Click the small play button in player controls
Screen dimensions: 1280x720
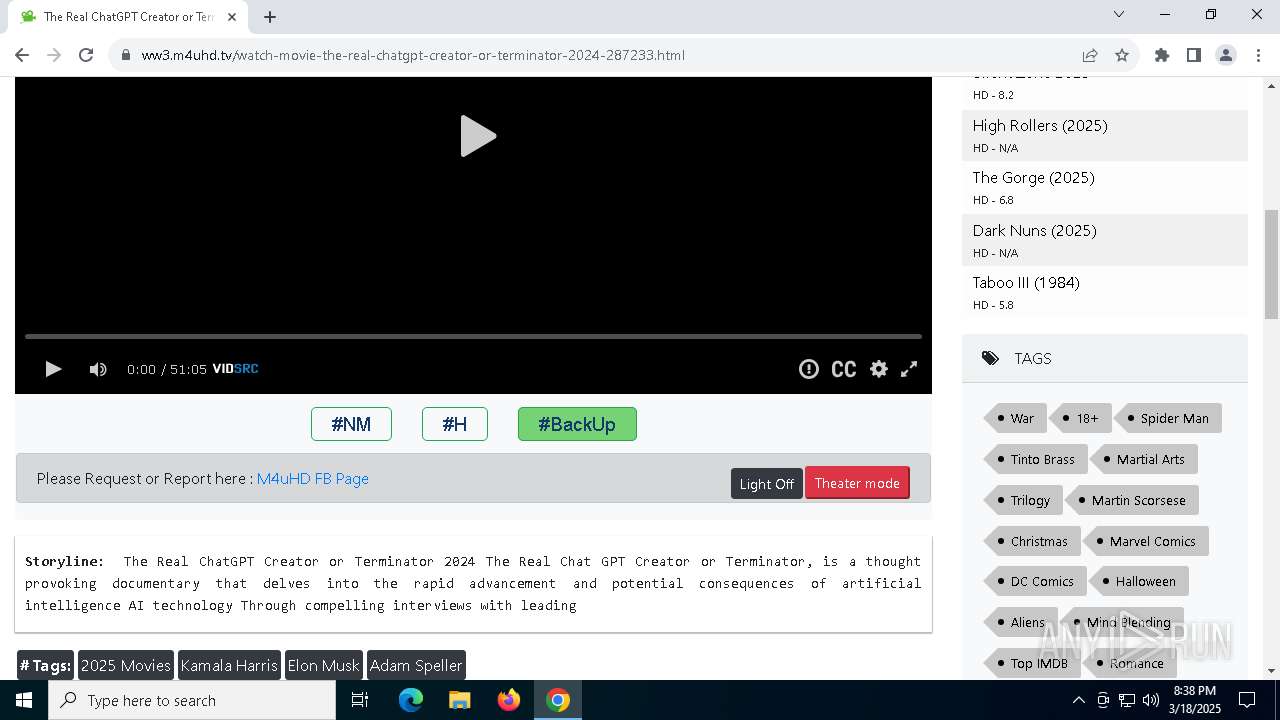[53, 369]
